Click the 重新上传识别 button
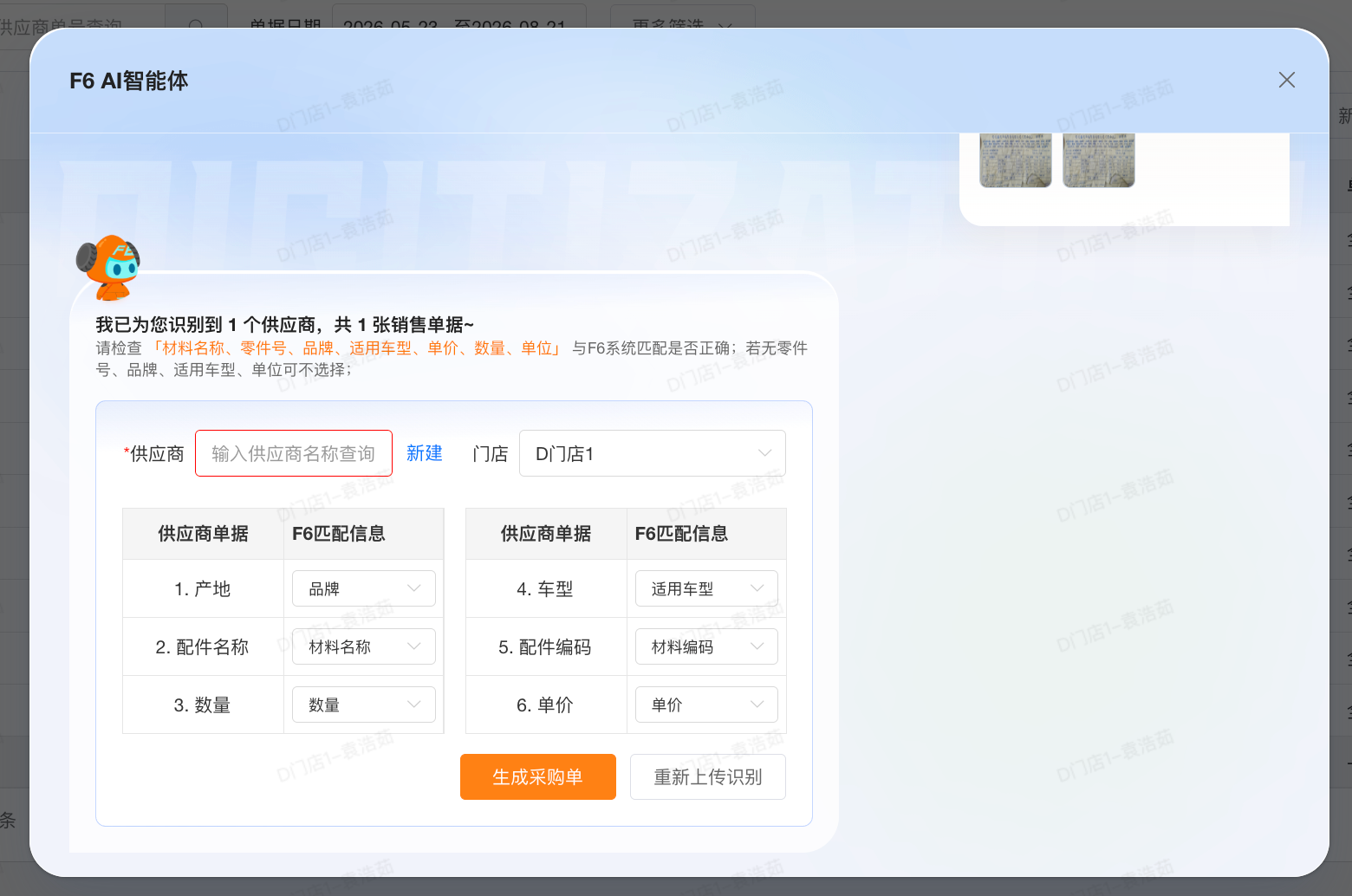The height and width of the screenshot is (896, 1352). click(x=708, y=776)
